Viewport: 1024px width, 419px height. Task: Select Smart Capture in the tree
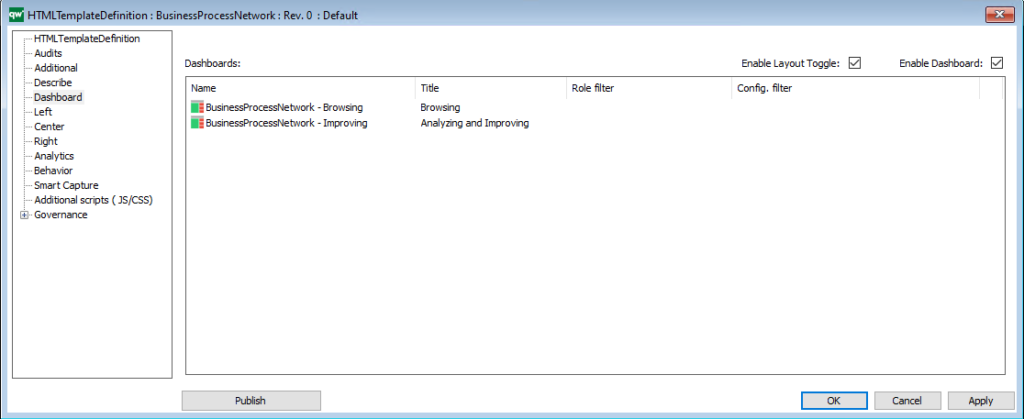66,185
